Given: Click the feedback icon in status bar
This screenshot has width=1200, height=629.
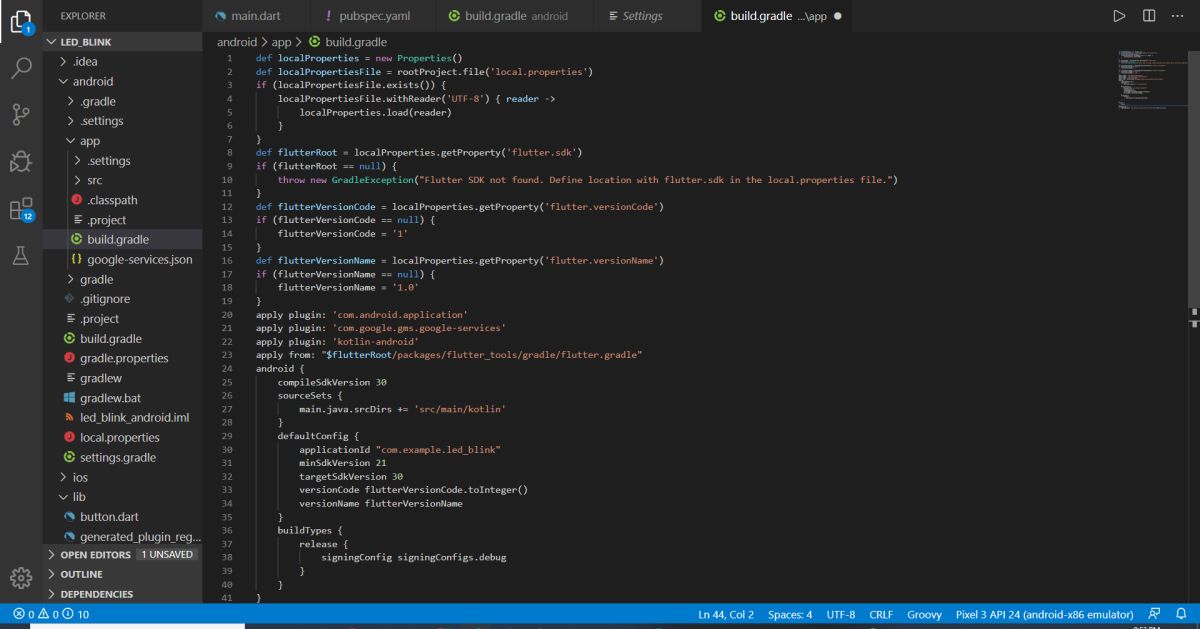Looking at the screenshot, I should coord(1155,614).
